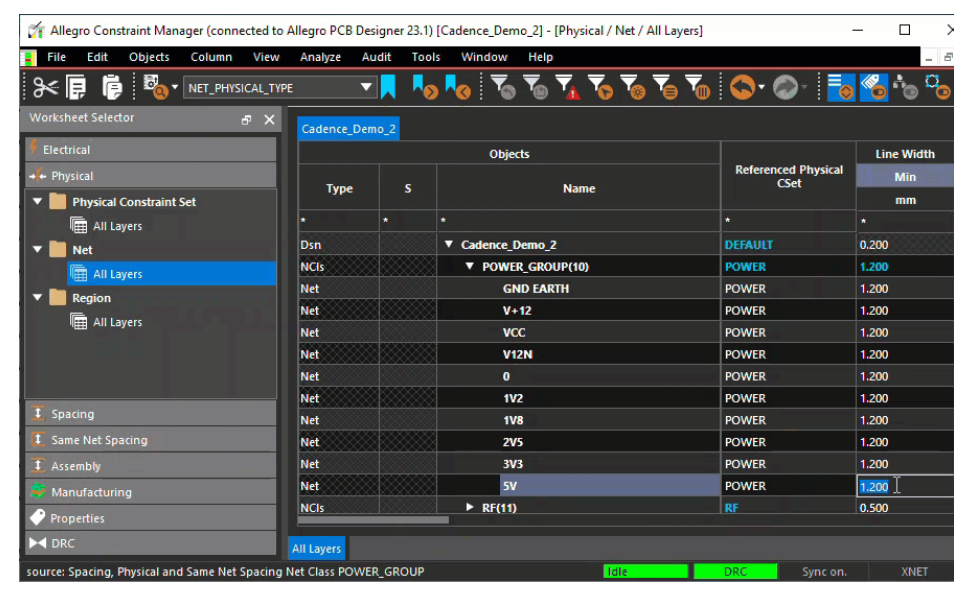Open the View menu
Image resolution: width=976 pixels, height=599 pixels.
point(266,57)
